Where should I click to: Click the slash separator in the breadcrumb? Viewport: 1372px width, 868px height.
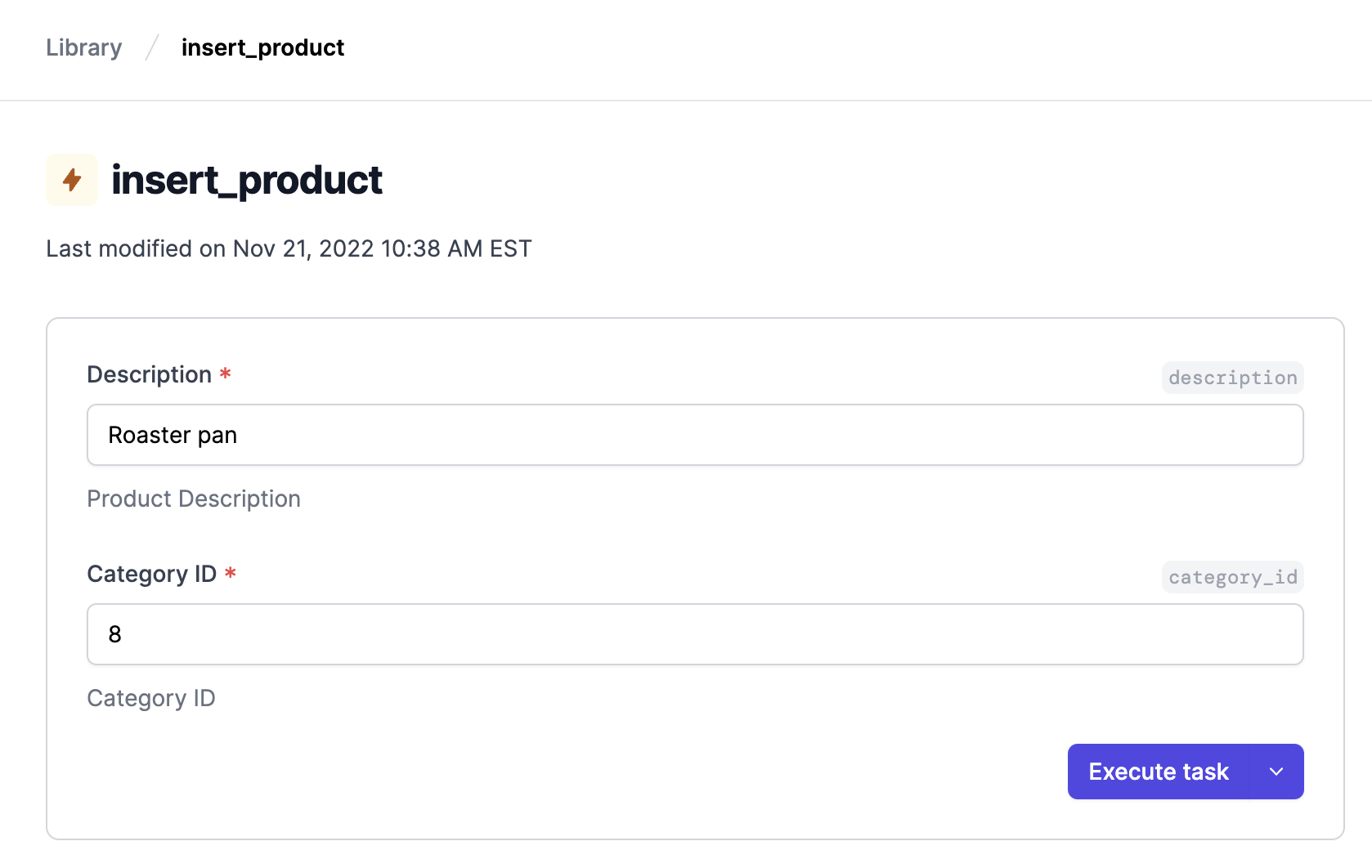152,47
